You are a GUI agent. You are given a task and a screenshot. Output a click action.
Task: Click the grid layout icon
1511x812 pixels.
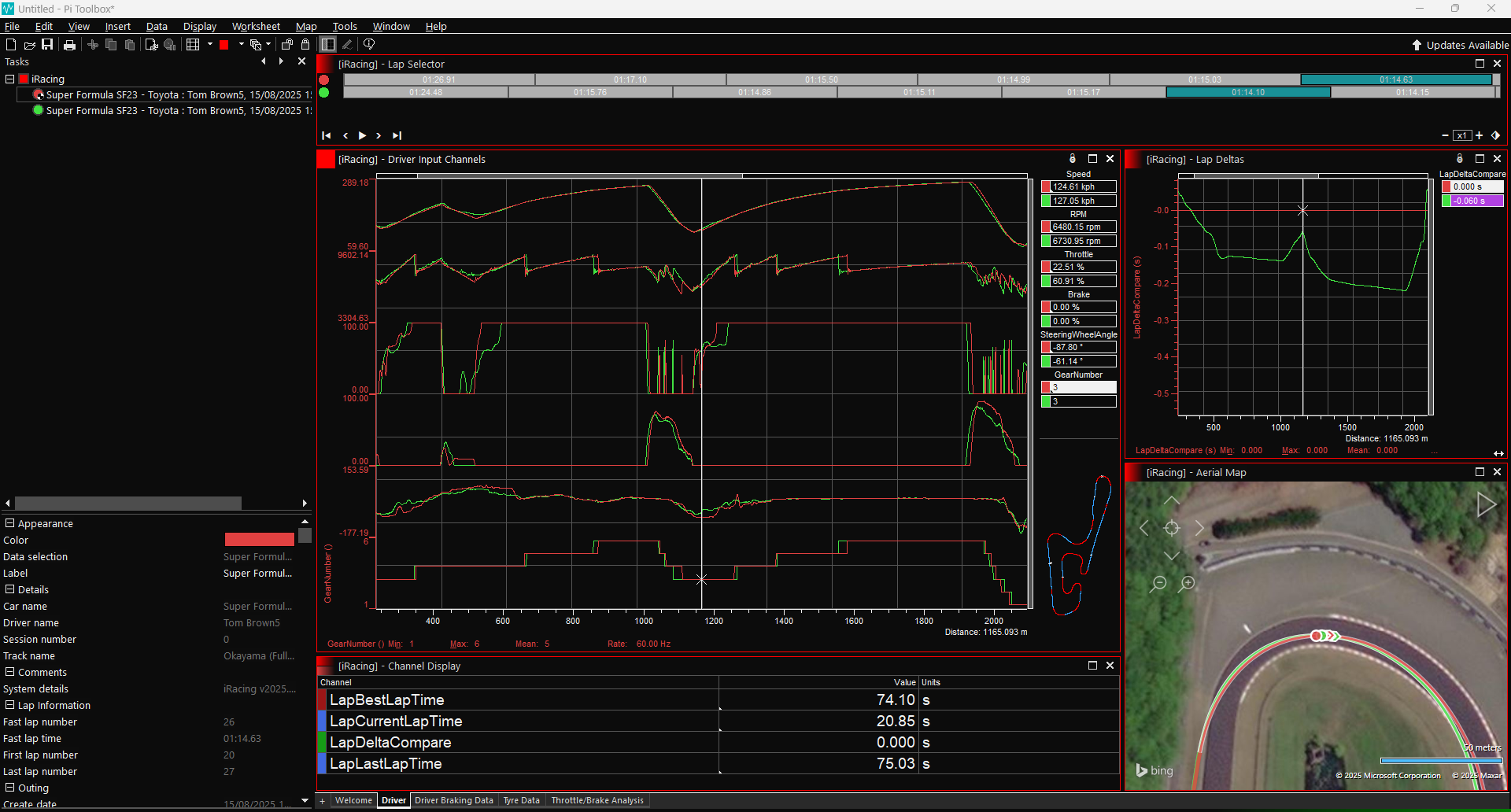pos(193,45)
